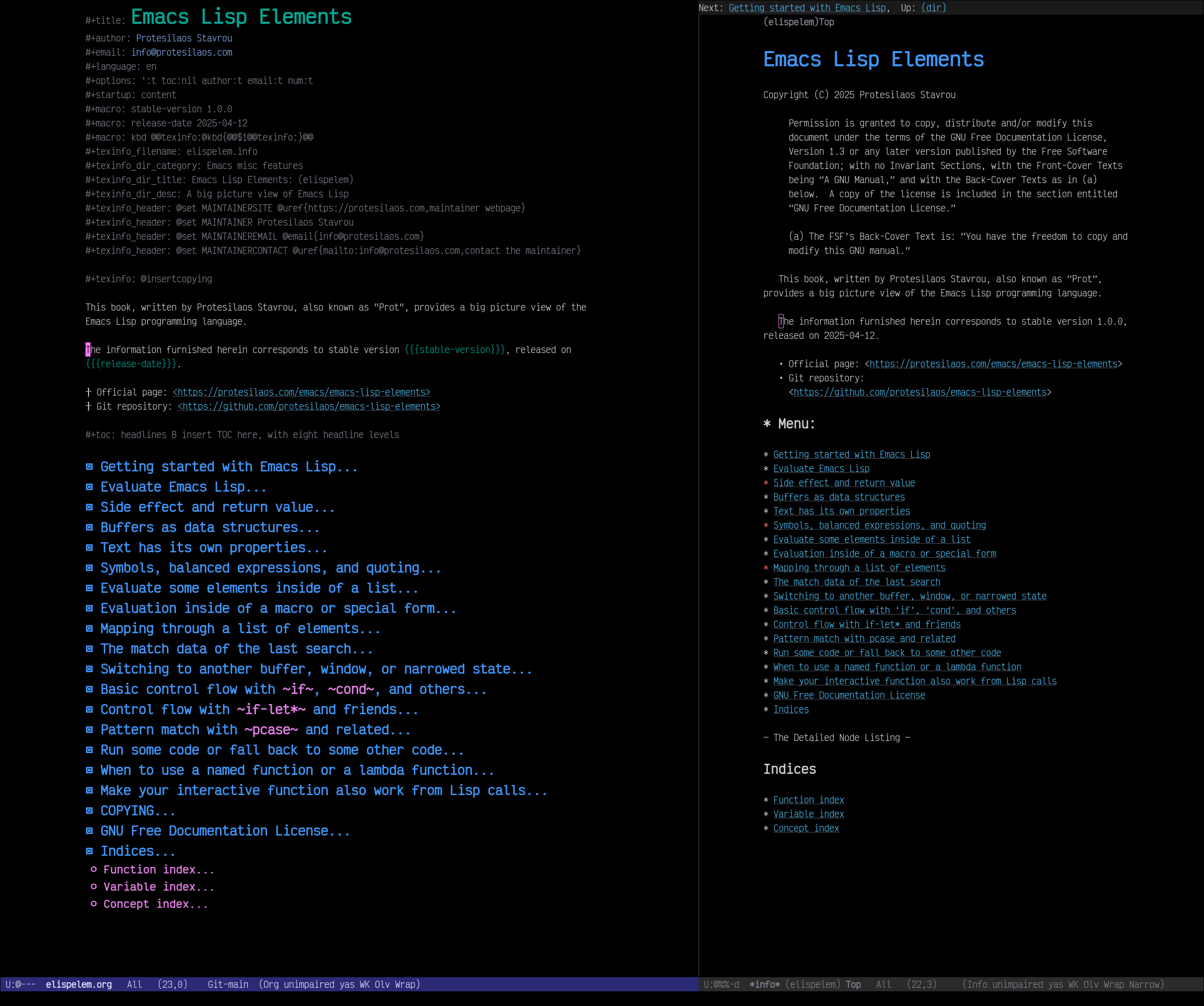Open the github.com repository link in org buffer
The width and height of the screenshot is (1204, 1006).
point(309,407)
